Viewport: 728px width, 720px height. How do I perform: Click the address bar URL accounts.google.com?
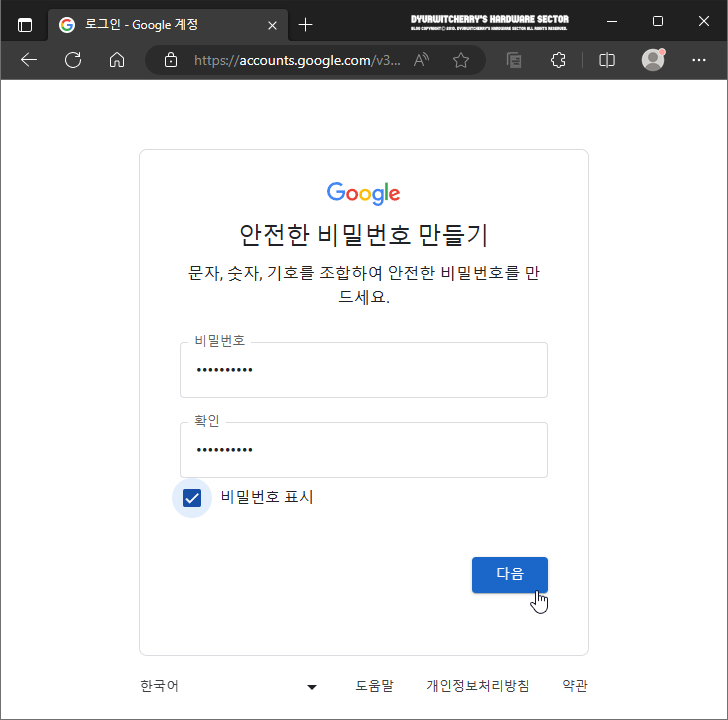point(297,60)
